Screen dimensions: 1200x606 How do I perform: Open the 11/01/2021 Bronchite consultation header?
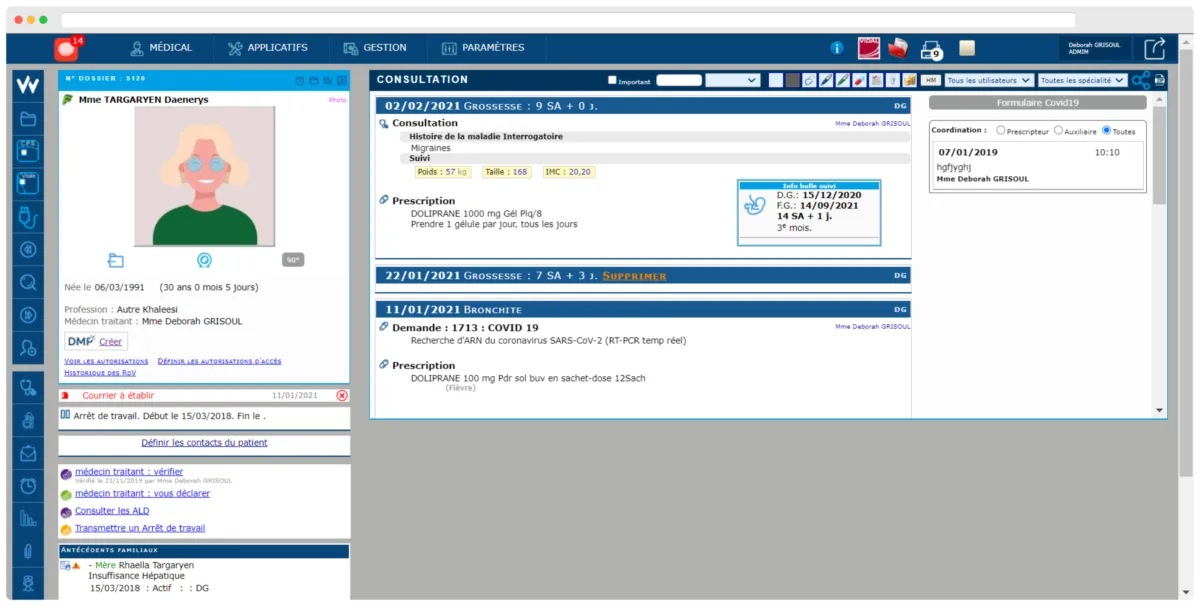click(x=642, y=309)
